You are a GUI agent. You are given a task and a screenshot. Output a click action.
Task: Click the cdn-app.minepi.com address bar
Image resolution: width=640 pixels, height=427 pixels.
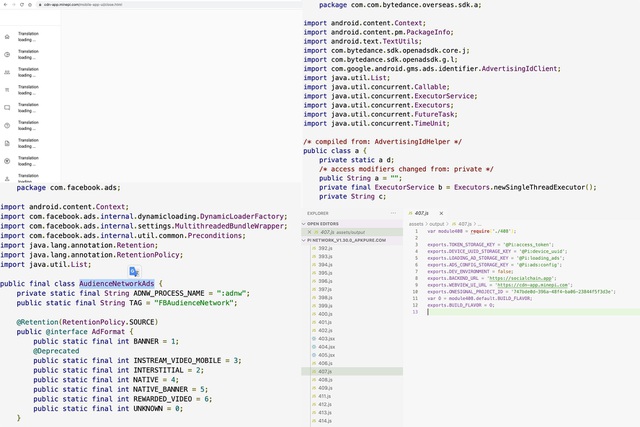click(167, 4)
